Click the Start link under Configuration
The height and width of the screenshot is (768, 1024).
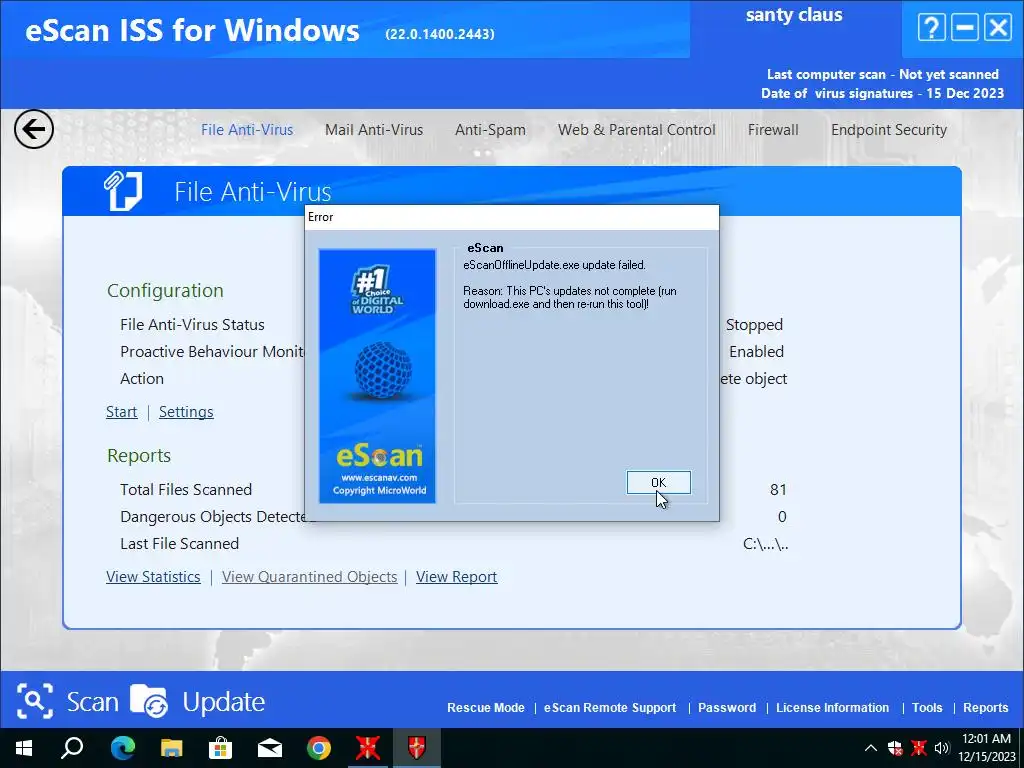click(121, 412)
